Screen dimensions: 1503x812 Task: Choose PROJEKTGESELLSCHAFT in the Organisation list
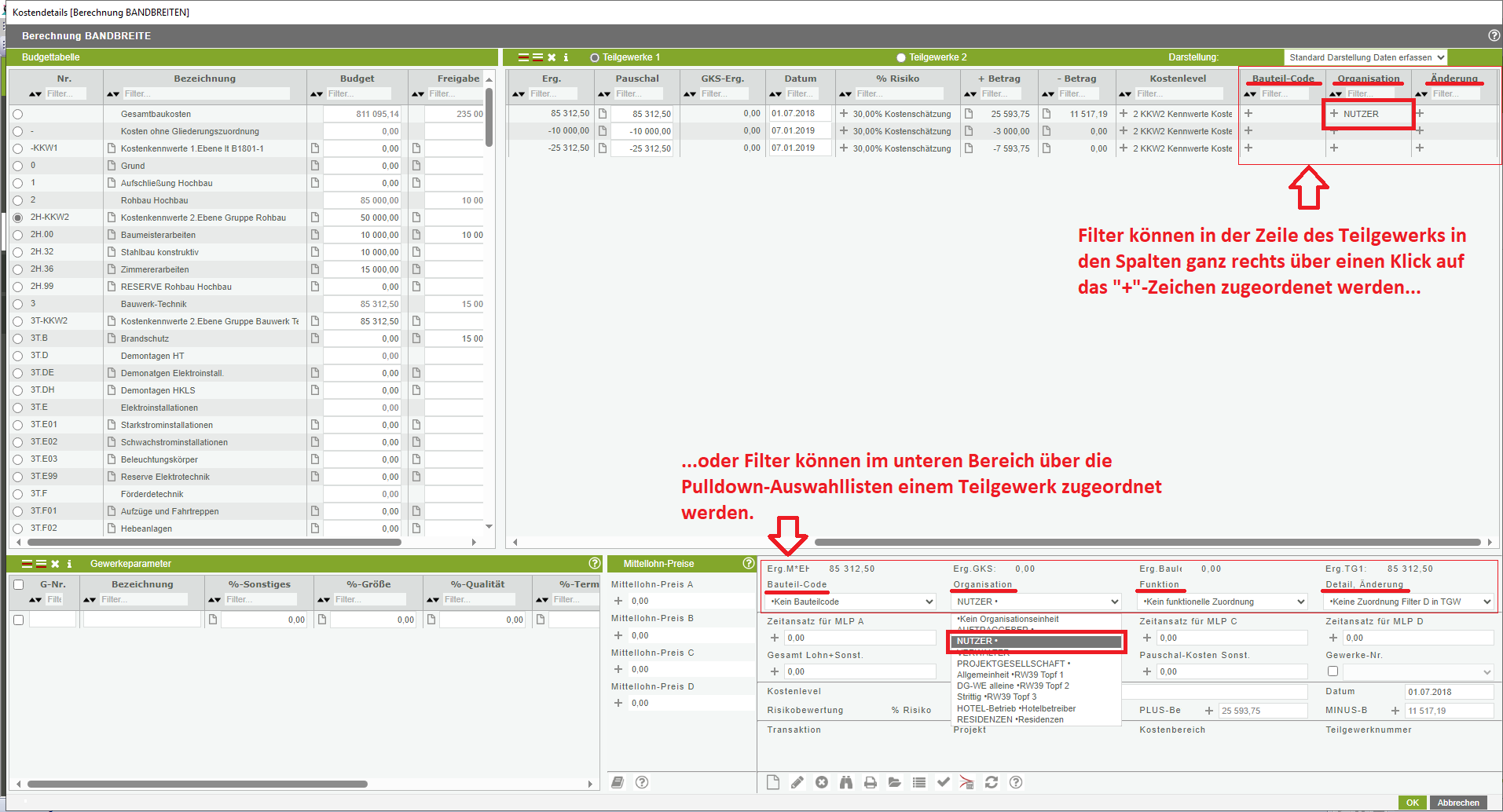click(x=1013, y=664)
